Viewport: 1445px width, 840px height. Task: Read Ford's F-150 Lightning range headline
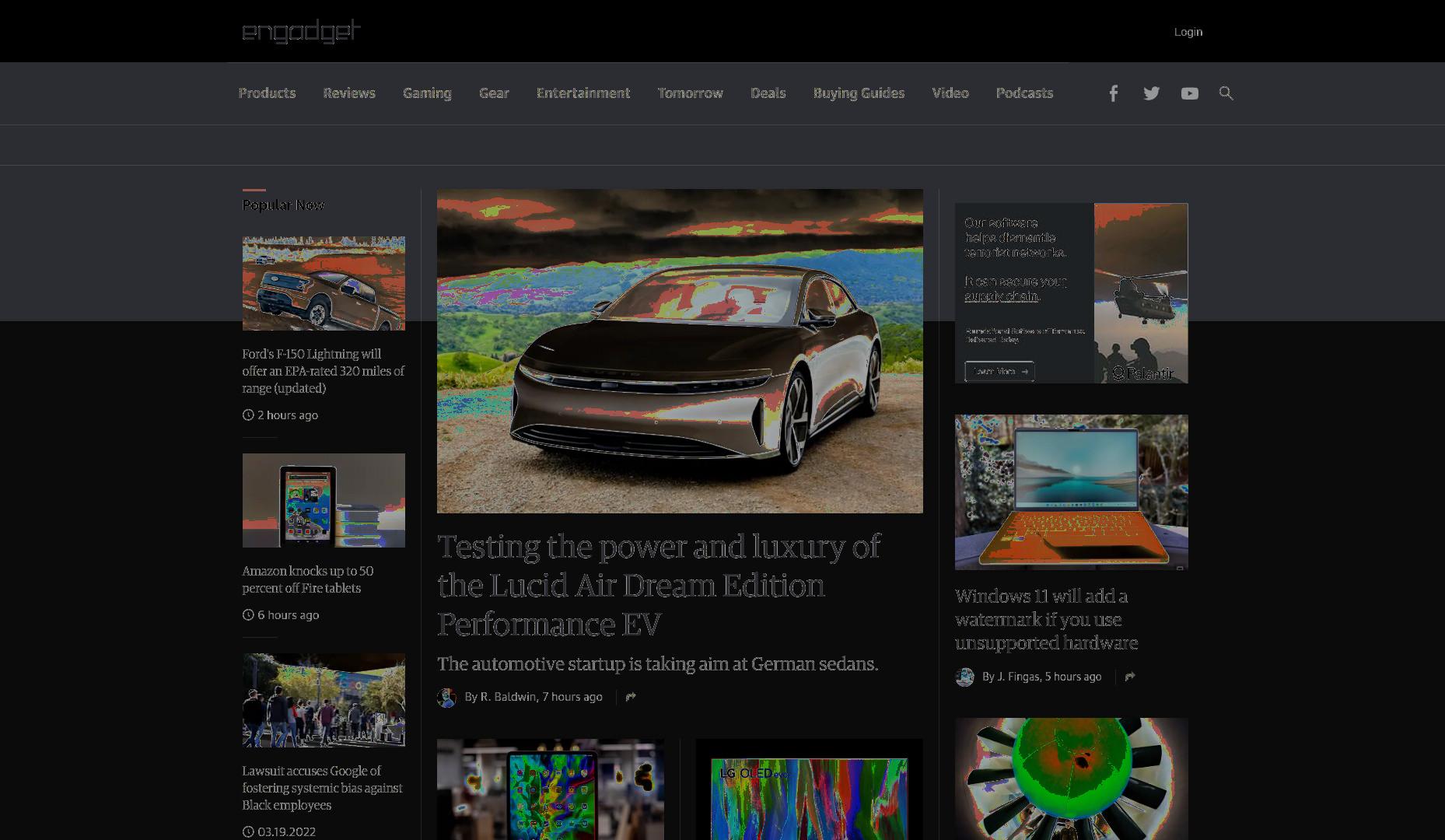tap(323, 371)
